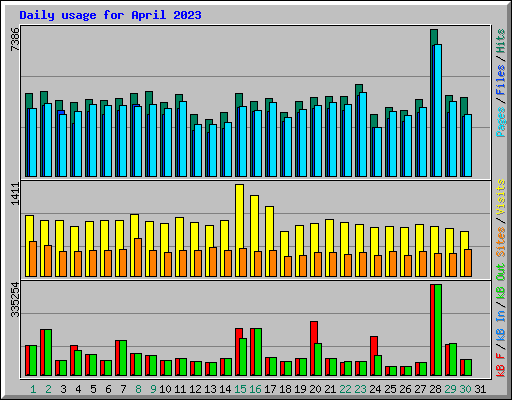Click day 18 on the x-axis
This screenshot has width=512, height=400.
click(x=285, y=389)
